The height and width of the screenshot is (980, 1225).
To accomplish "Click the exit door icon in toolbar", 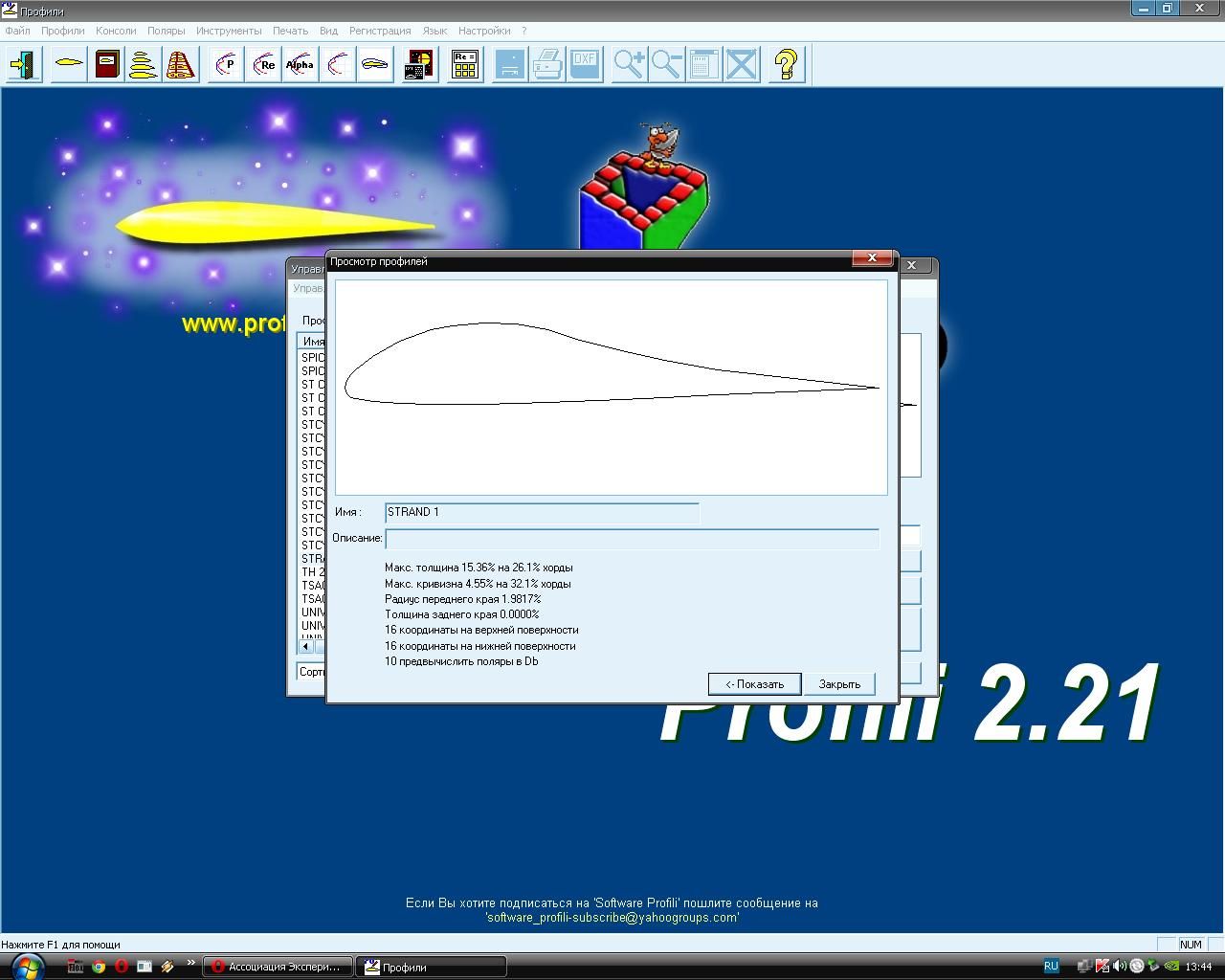I will (23, 65).
